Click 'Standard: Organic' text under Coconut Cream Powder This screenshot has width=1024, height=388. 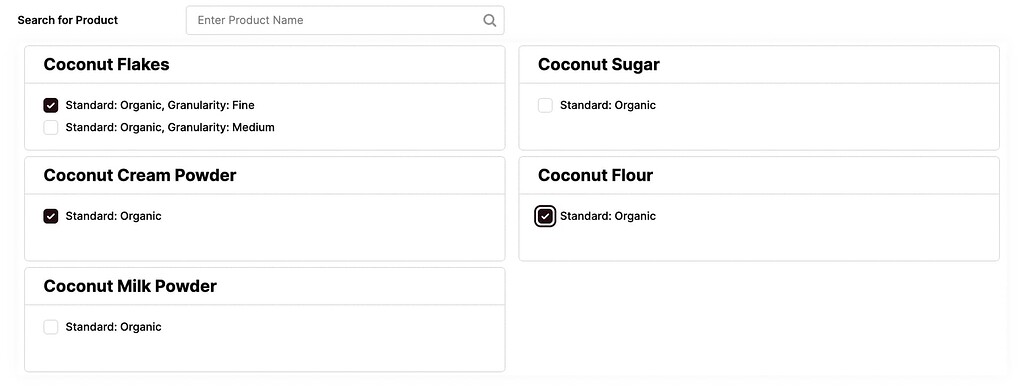pos(114,216)
